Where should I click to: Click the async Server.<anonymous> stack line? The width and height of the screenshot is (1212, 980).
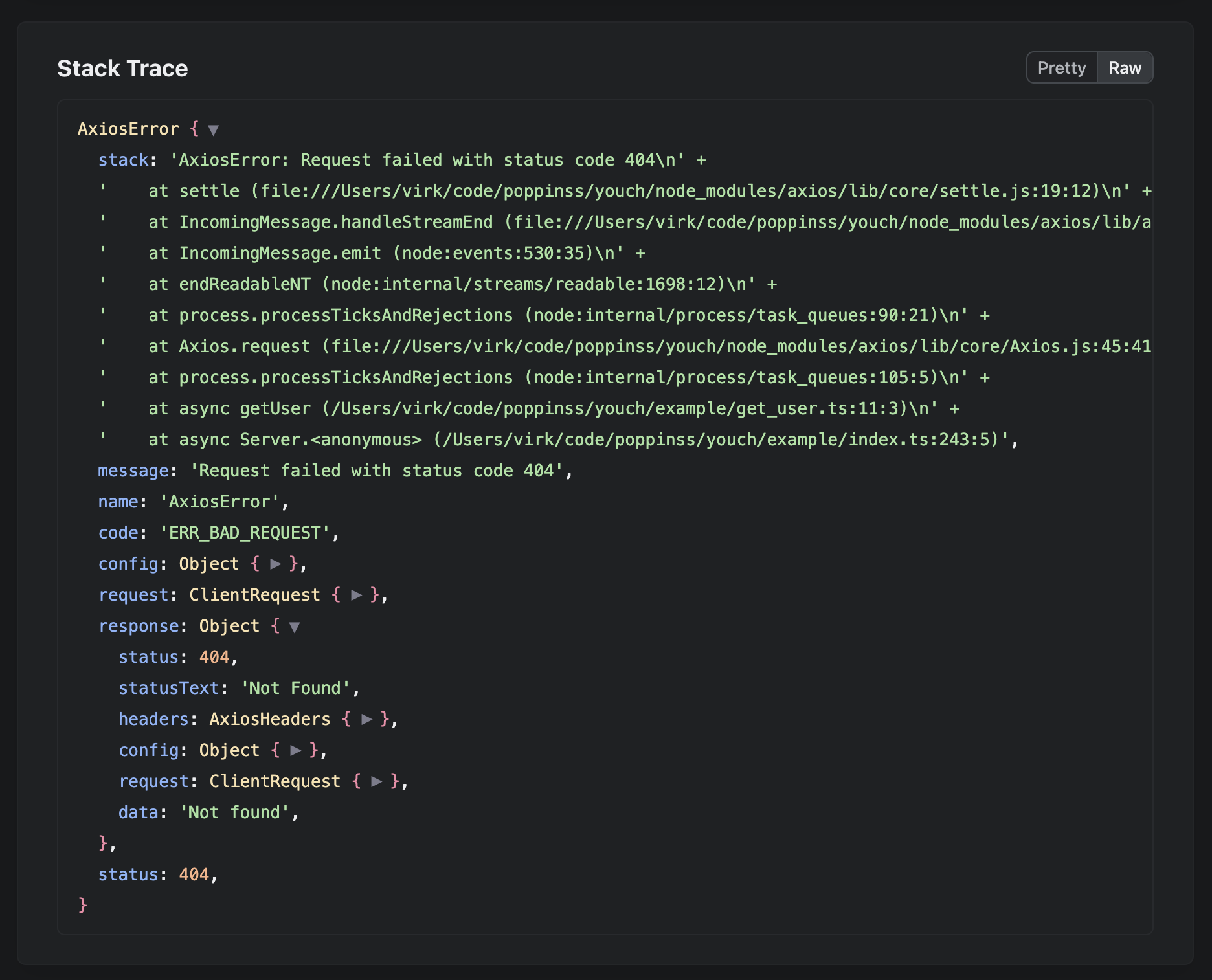[x=559, y=440]
